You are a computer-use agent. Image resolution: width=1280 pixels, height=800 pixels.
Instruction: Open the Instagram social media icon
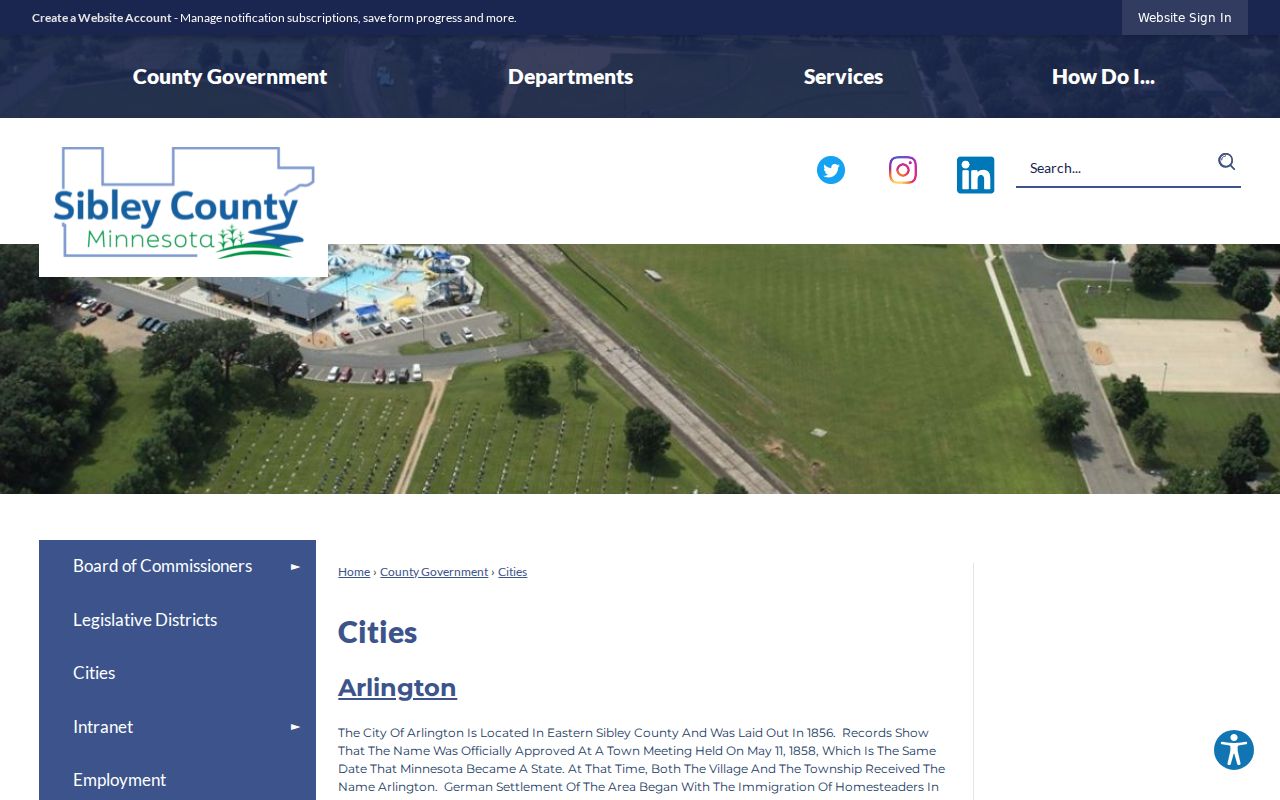(x=903, y=170)
